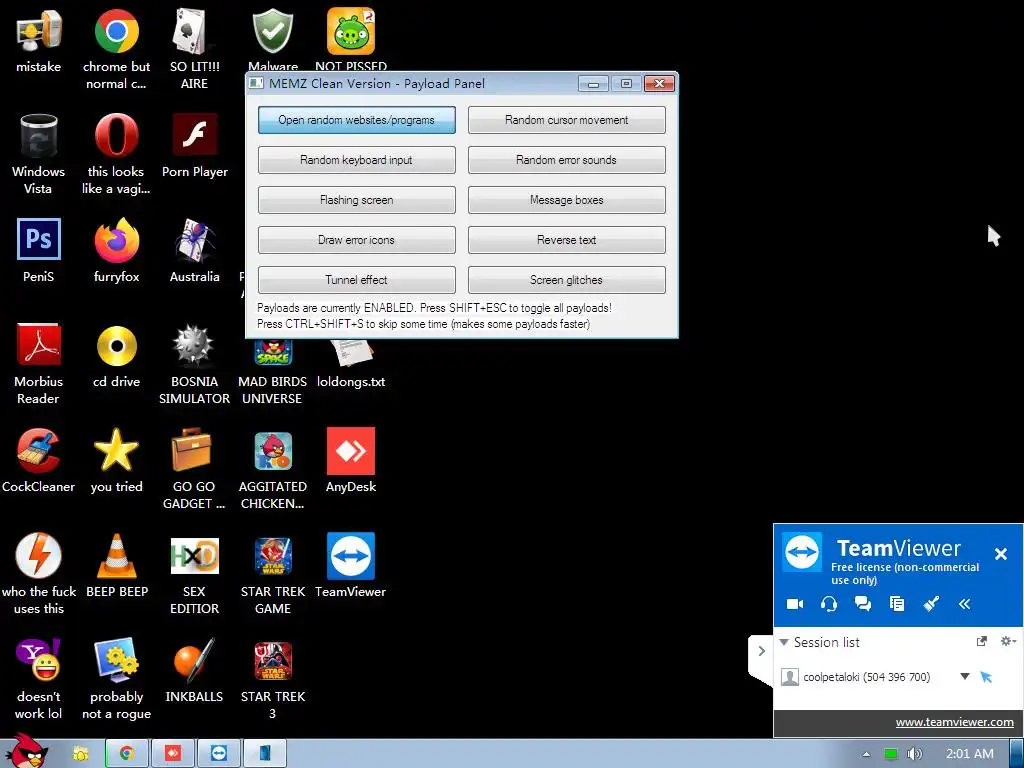
Task: Open Session list gear settings dropdown
Action: (x=1008, y=641)
